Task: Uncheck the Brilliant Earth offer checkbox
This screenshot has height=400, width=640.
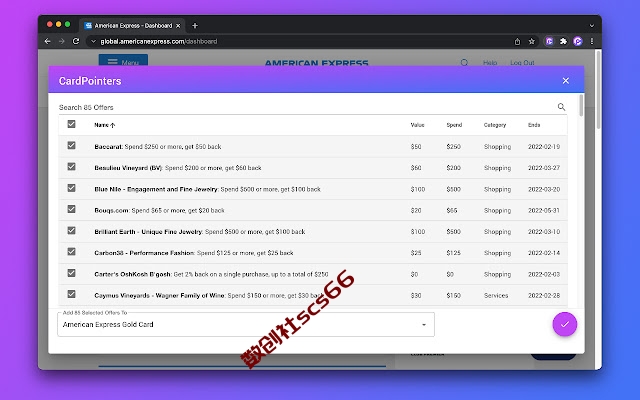Action: [71, 230]
